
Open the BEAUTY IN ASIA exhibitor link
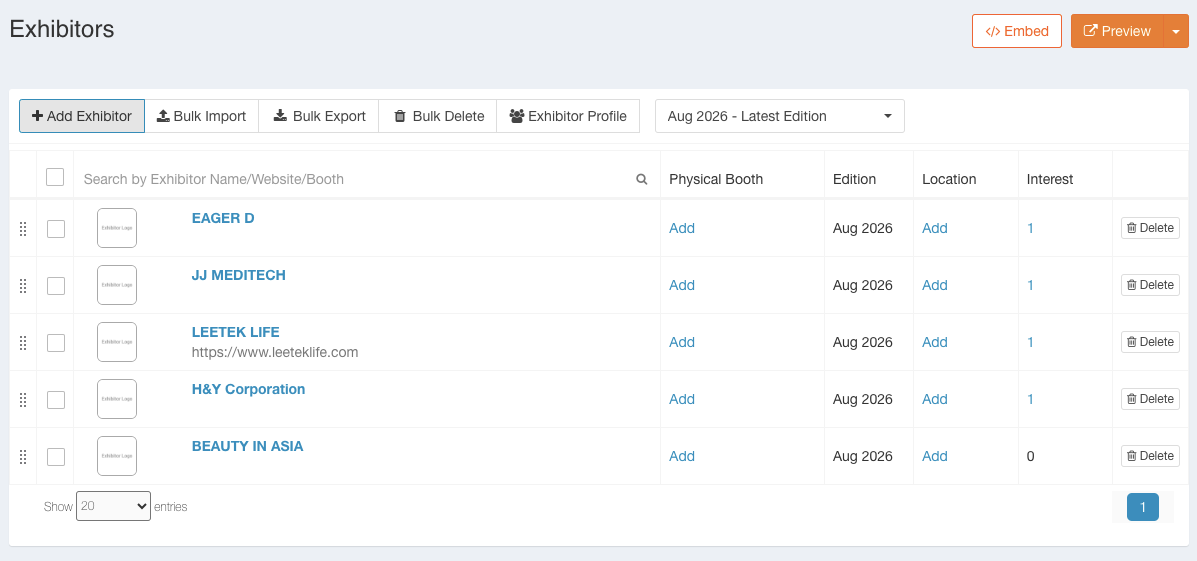(x=247, y=447)
